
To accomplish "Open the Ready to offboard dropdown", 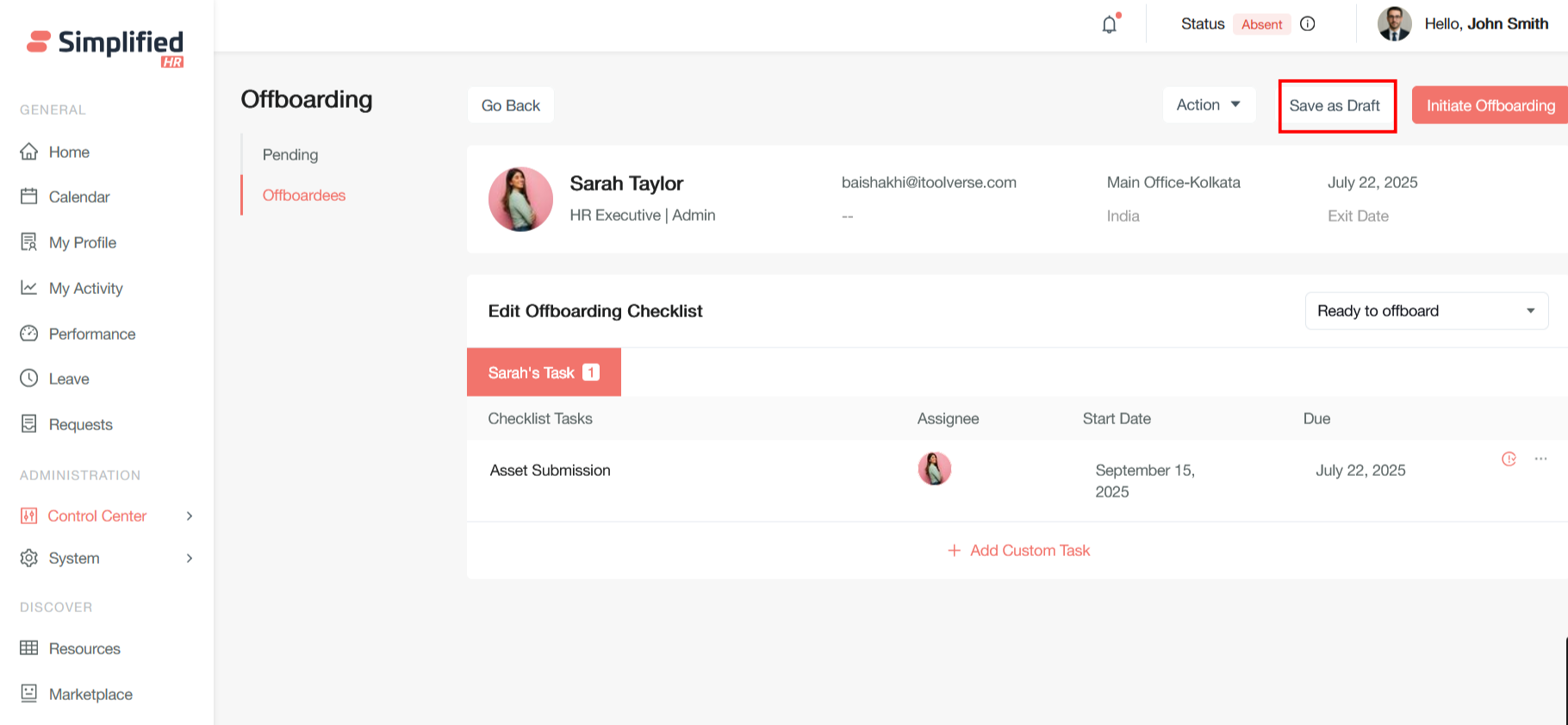I will pyautogui.click(x=1426, y=311).
